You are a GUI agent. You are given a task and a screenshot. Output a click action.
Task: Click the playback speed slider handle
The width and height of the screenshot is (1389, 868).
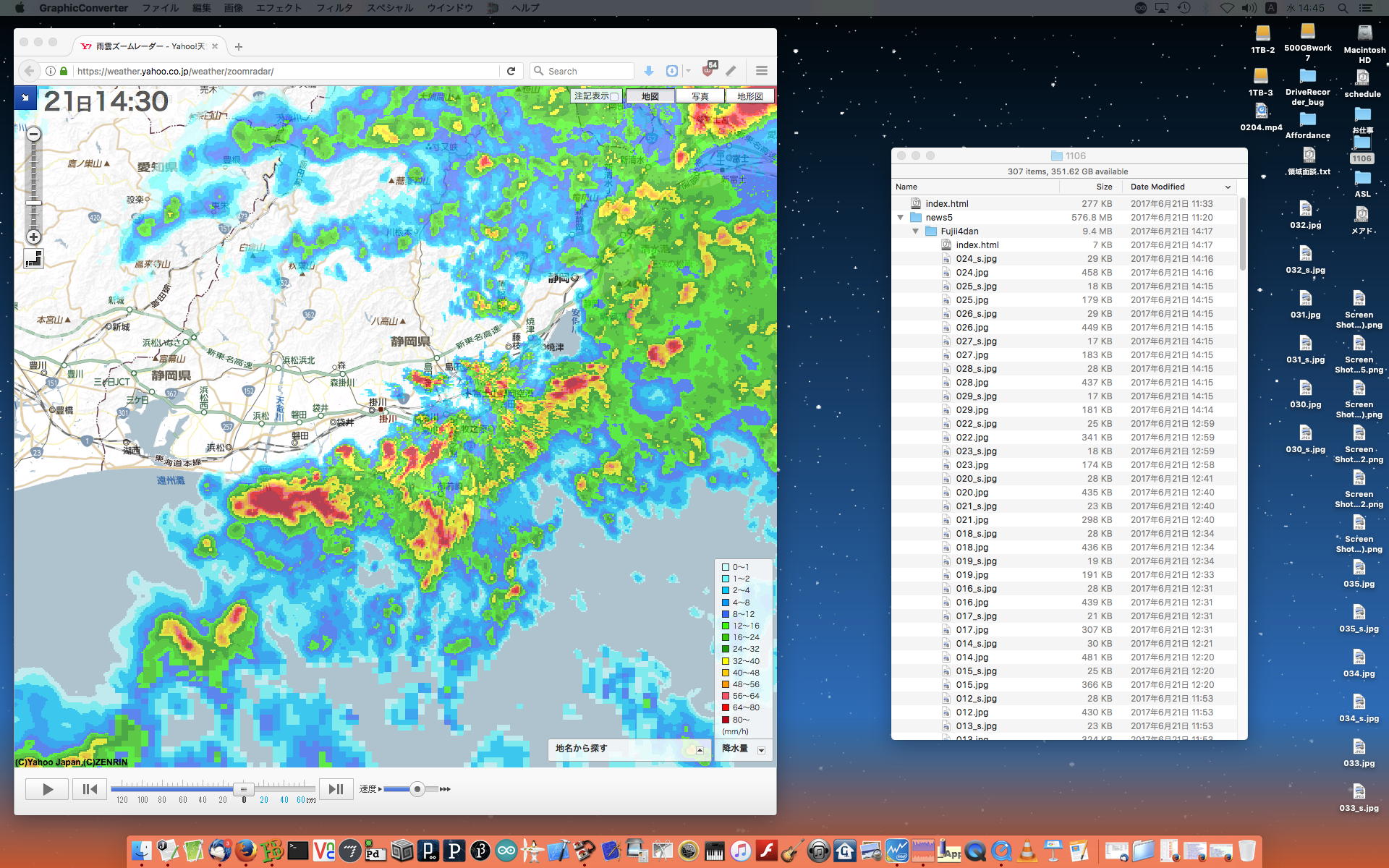coord(417,789)
